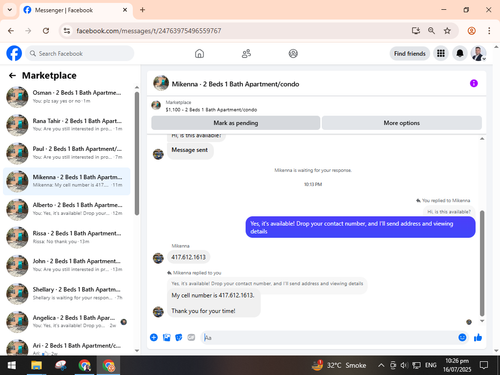The width and height of the screenshot is (500, 375).
Task: Switch to the Messenger | Facebook tab
Action: click(x=75, y=10)
